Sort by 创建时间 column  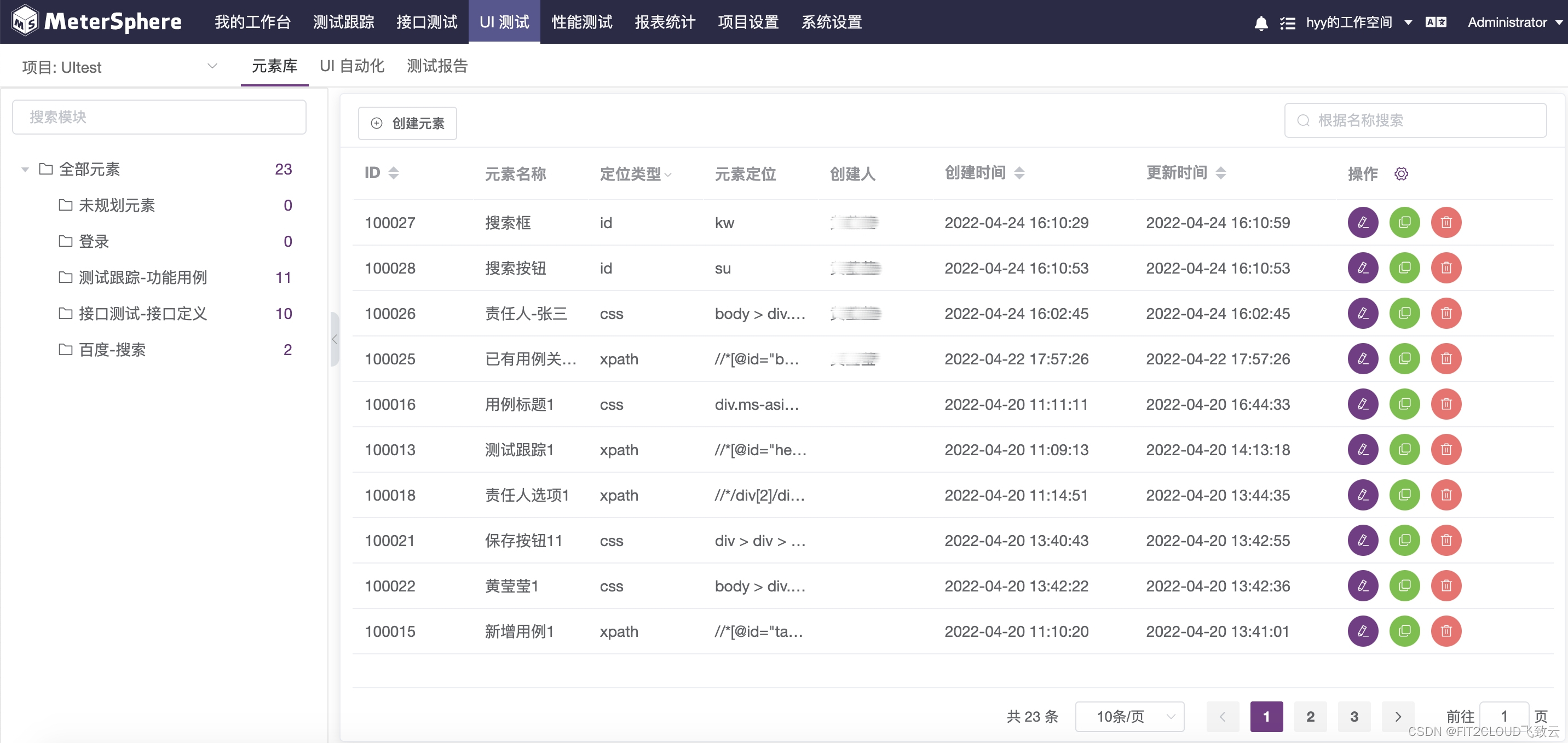coord(1019,173)
